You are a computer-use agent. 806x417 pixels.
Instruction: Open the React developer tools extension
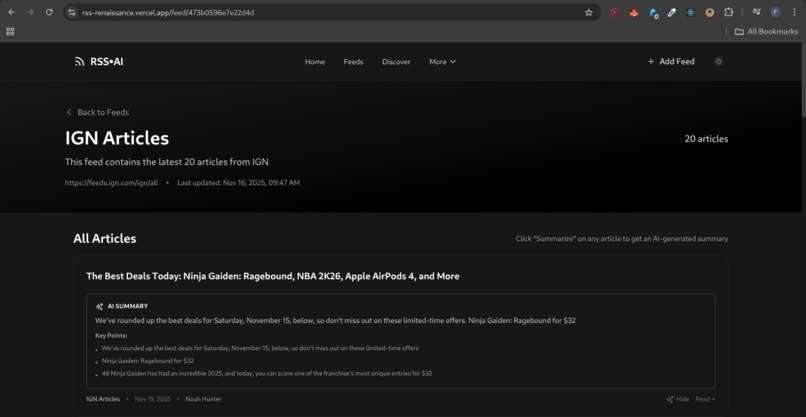pyautogui.click(x=691, y=12)
